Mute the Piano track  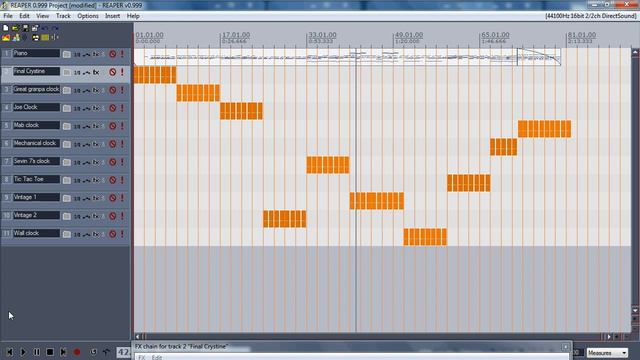113,54
